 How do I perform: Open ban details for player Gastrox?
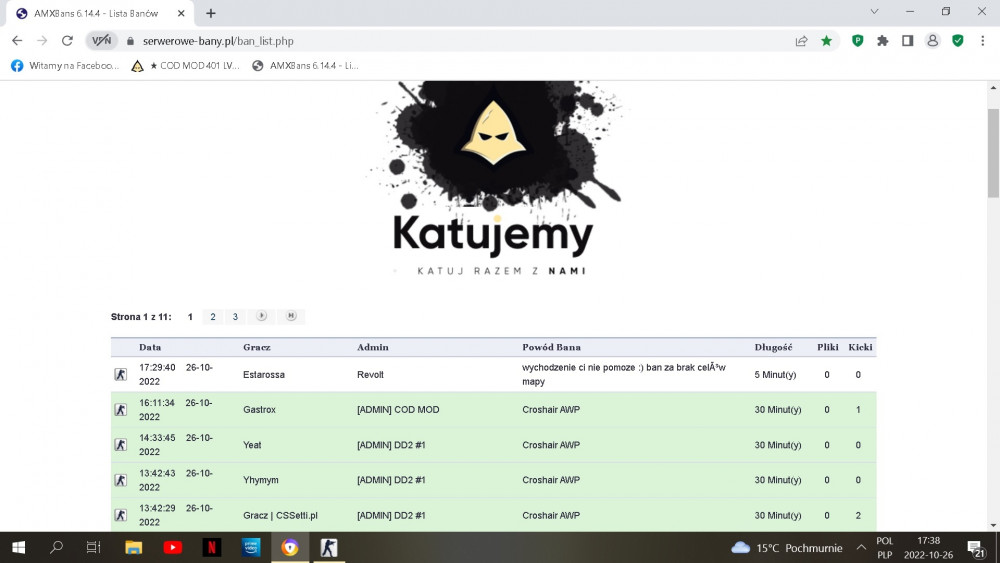pos(259,410)
